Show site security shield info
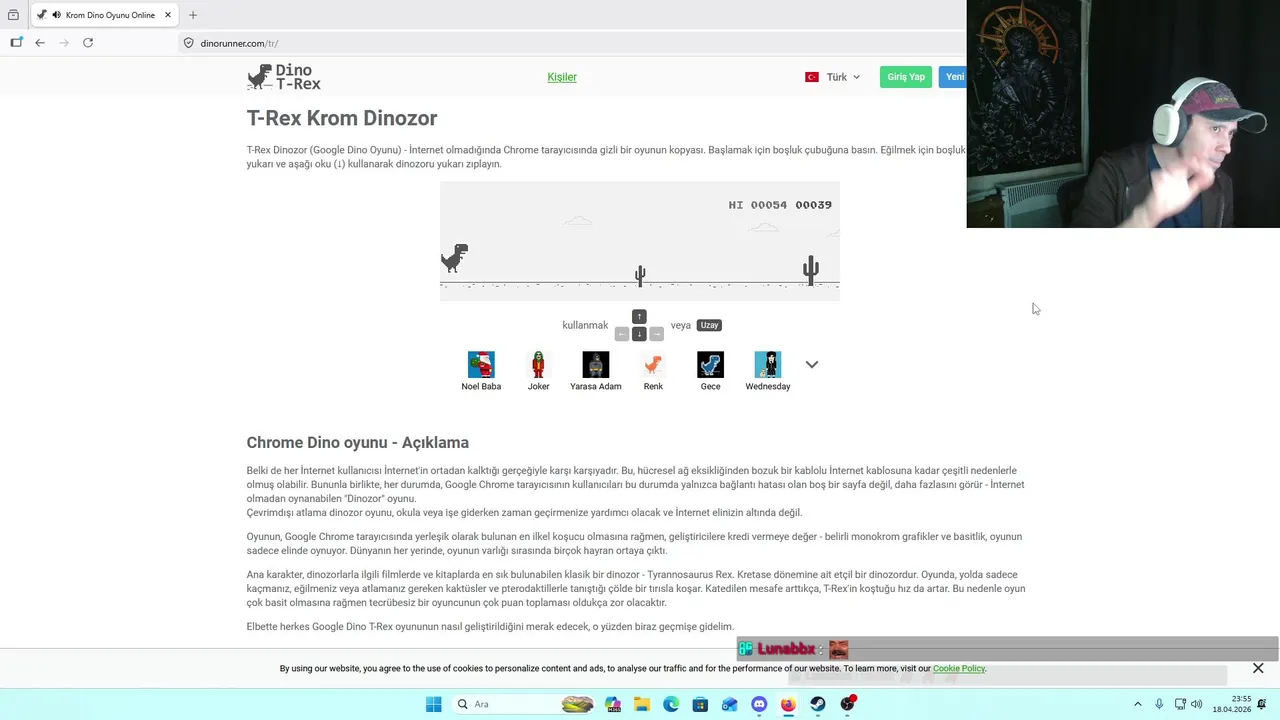The width and height of the screenshot is (1280, 720). [188, 43]
